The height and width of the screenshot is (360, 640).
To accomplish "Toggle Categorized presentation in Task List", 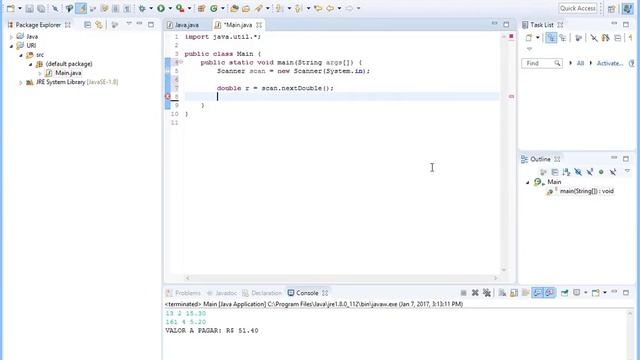I will (x=551, y=38).
